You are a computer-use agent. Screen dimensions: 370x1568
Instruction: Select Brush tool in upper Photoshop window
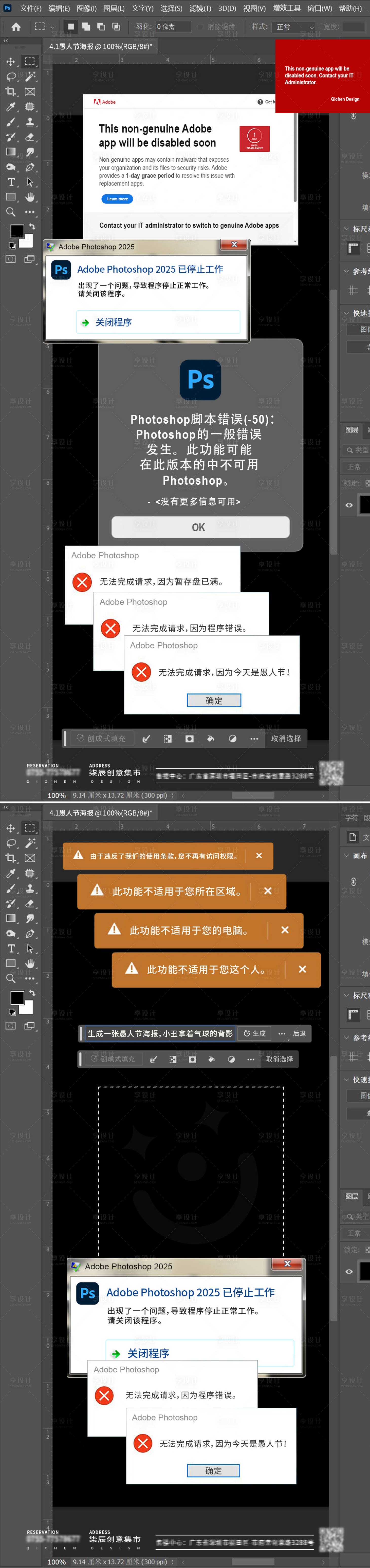tap(11, 122)
